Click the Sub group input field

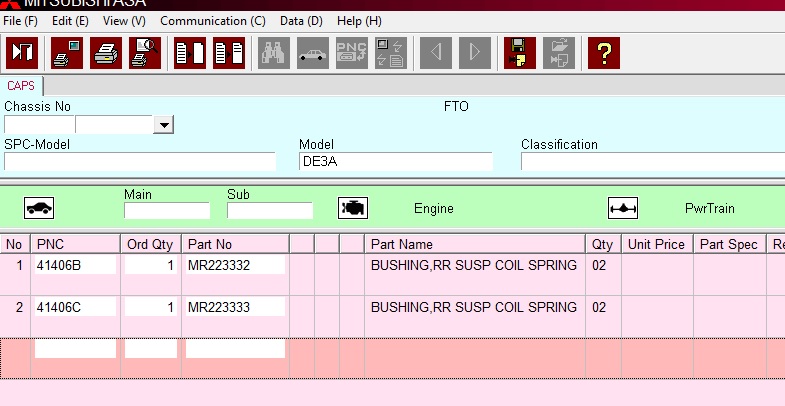tap(270, 211)
